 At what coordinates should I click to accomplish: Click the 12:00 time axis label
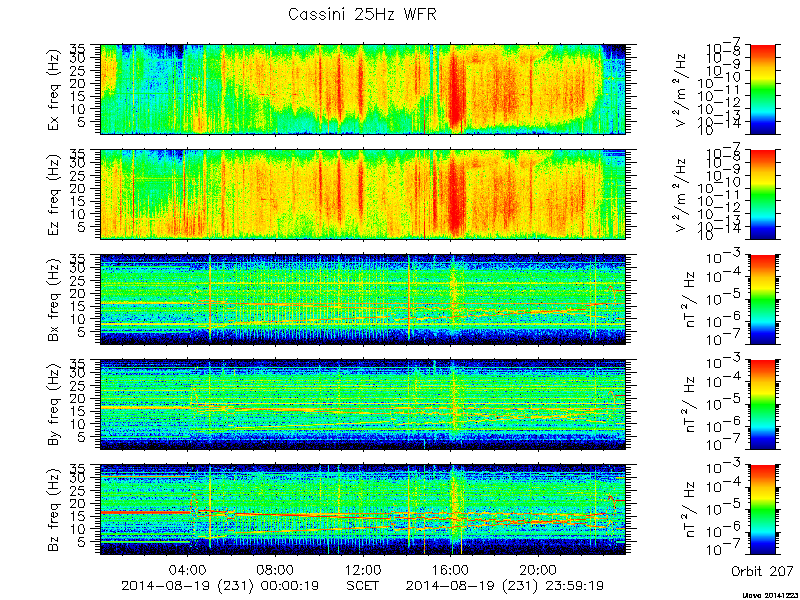363,569
